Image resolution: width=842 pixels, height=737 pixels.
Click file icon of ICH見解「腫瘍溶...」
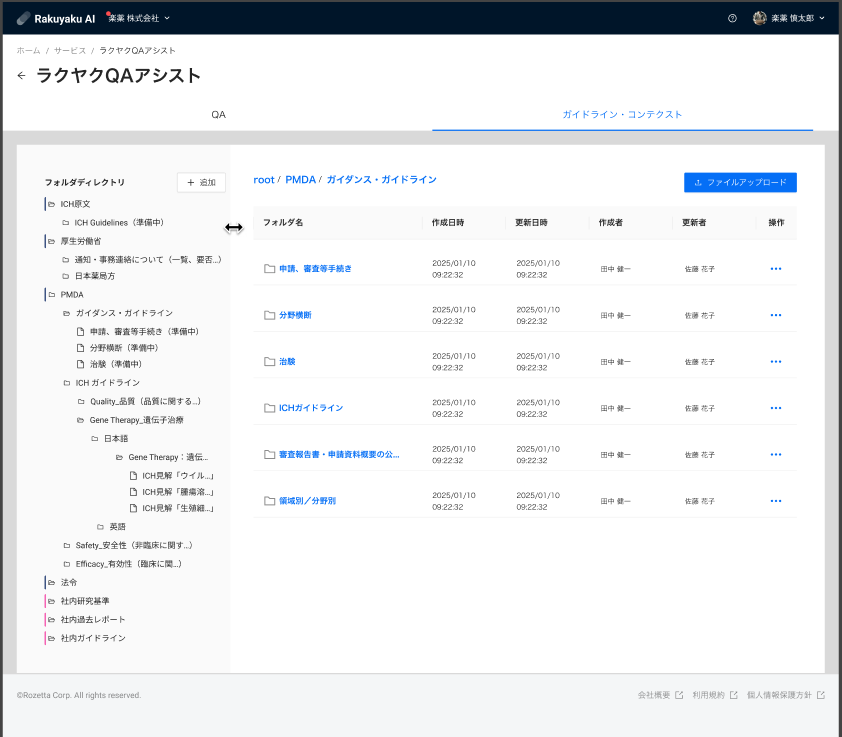click(133, 492)
